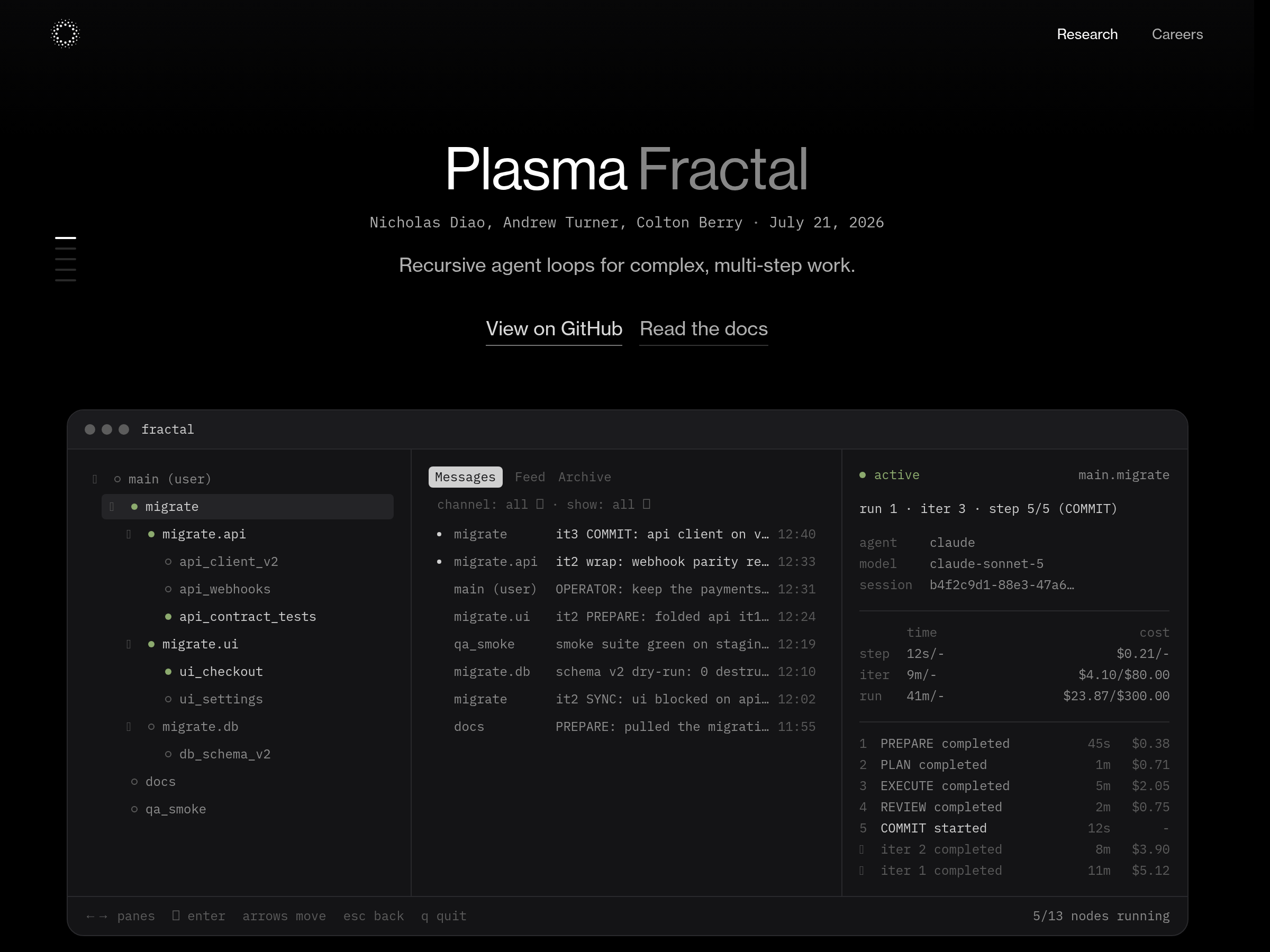1270x952 pixels.
Task: Open the OPERATOR message from main (user)
Action: (x=626, y=589)
